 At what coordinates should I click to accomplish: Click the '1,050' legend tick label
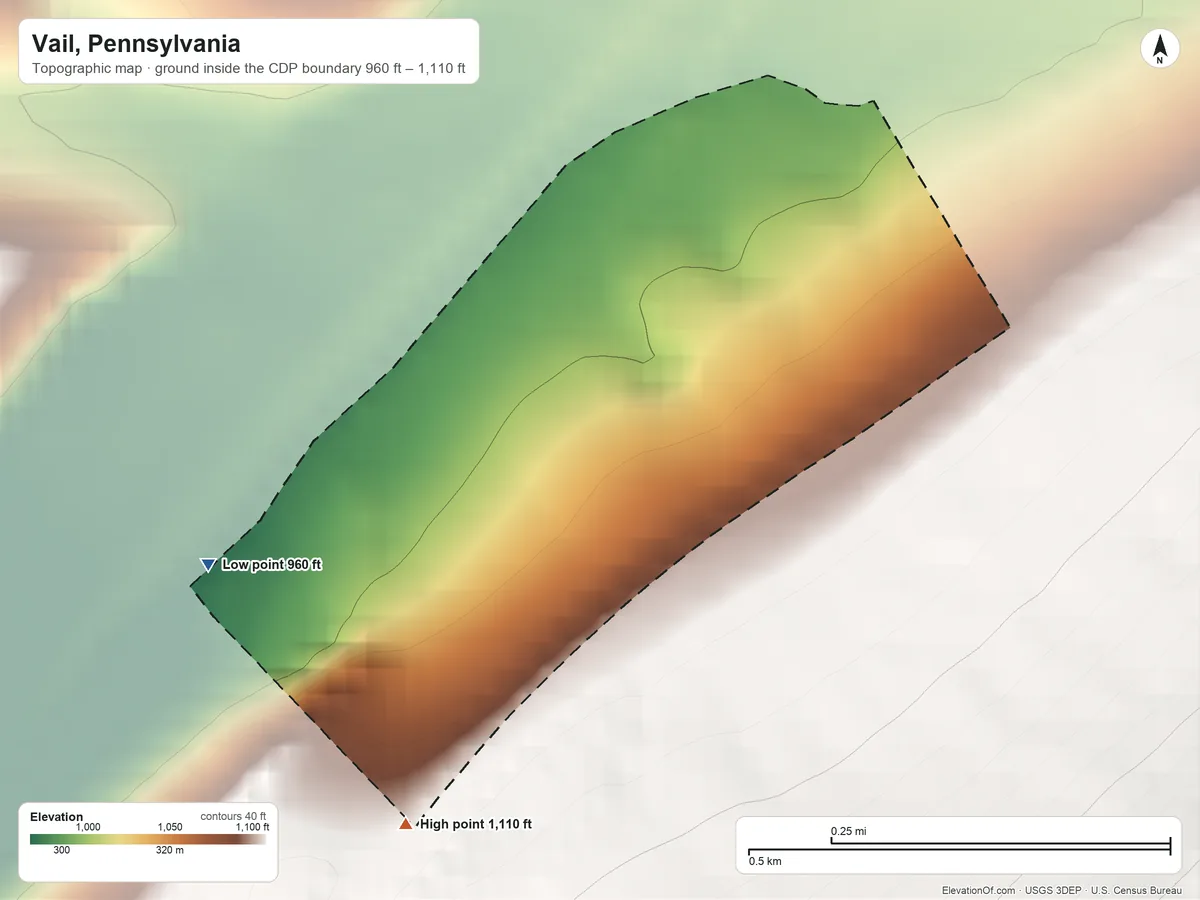(170, 827)
